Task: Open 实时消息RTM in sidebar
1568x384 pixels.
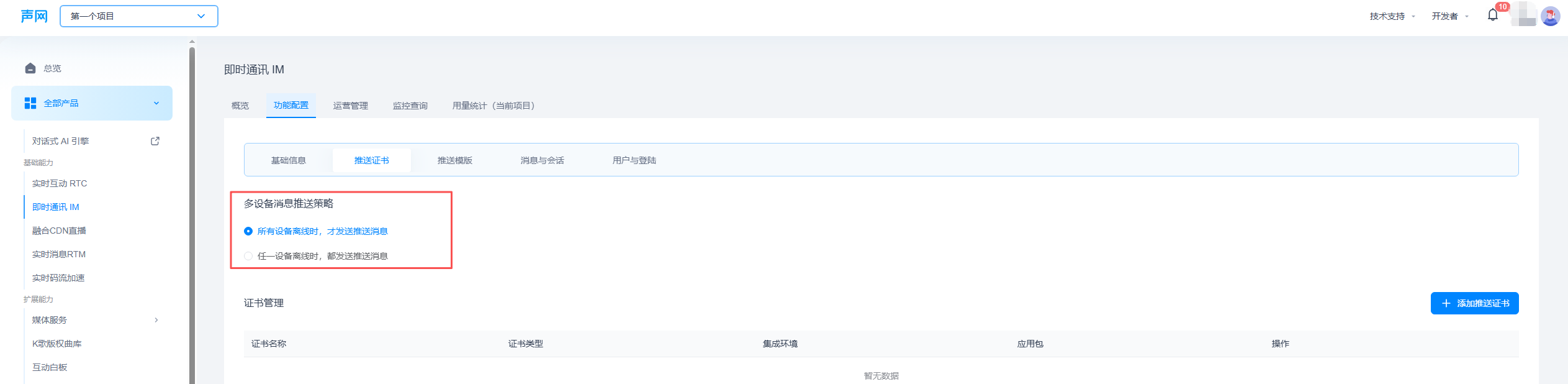Action: click(59, 254)
